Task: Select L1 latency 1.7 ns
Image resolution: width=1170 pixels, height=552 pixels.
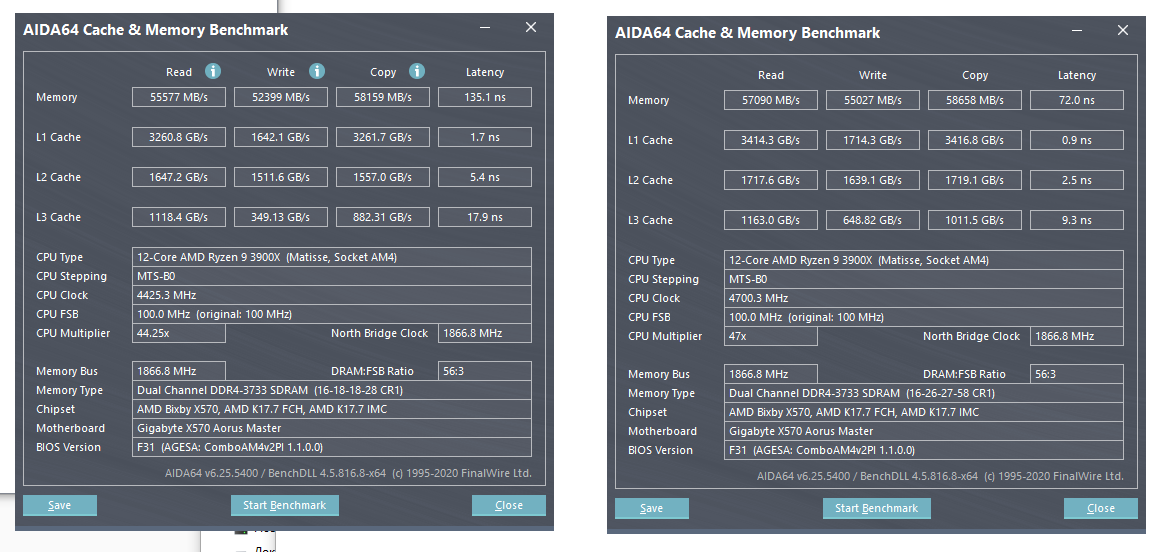Action: [x=485, y=137]
